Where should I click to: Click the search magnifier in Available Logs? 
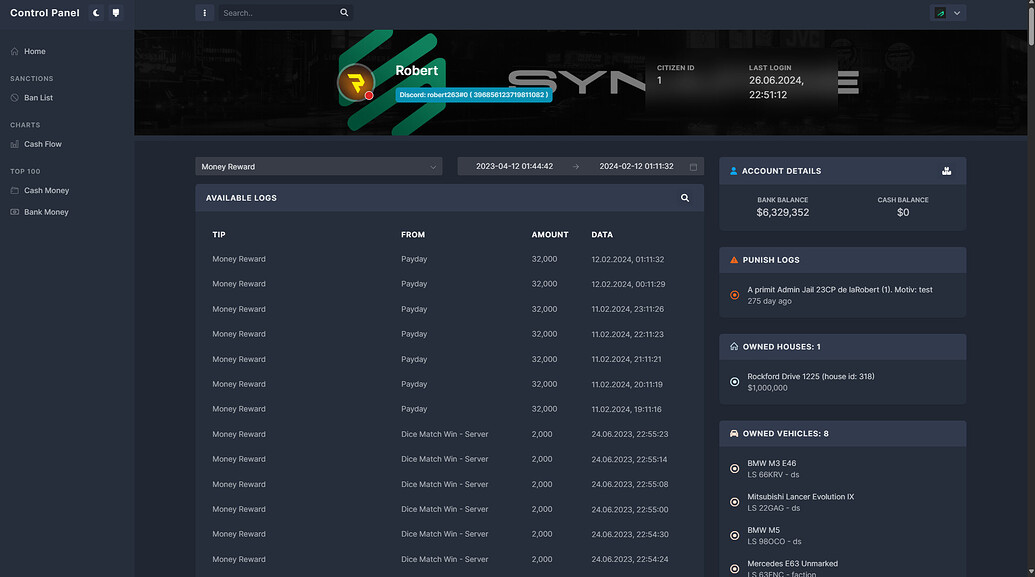point(685,197)
